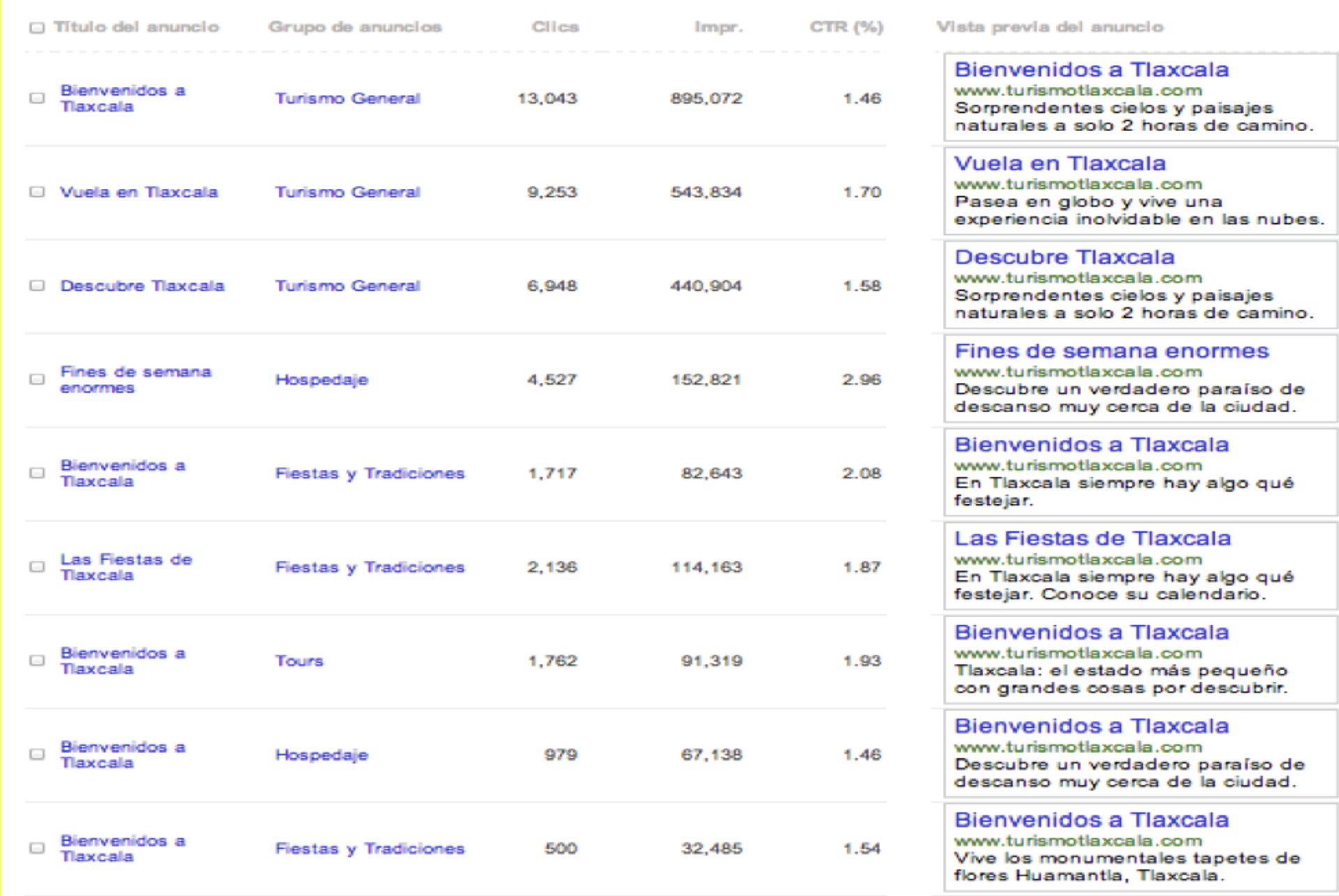The height and width of the screenshot is (896, 1339).
Task: Open Hospedaje group in the 979 clicks row
Action: click(x=321, y=755)
